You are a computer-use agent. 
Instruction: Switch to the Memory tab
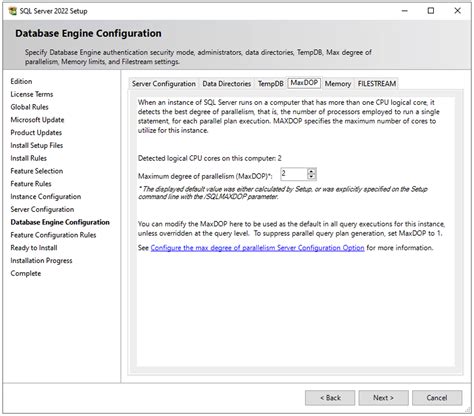pos(338,84)
